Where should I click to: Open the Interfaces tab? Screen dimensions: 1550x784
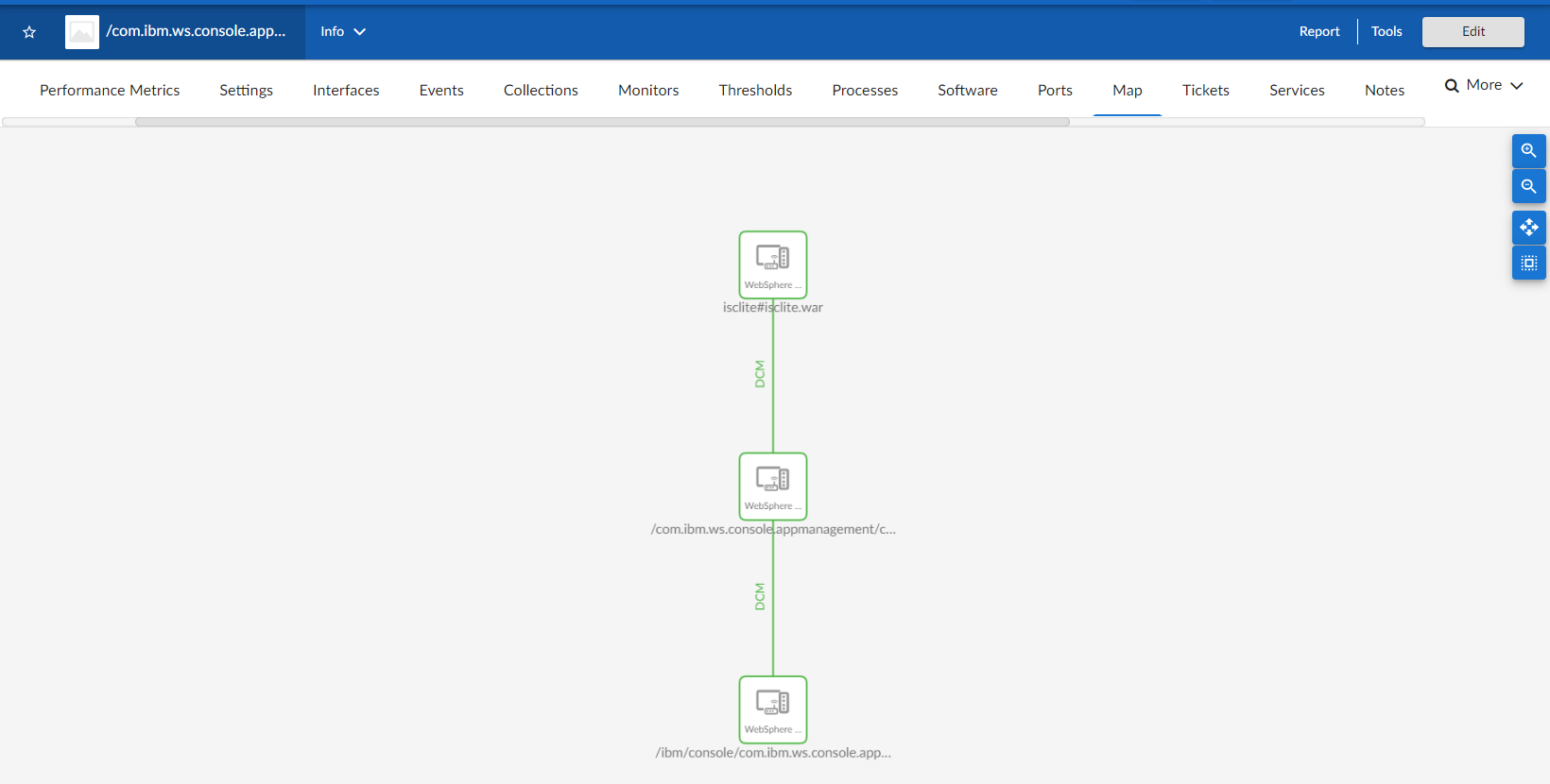coord(346,91)
